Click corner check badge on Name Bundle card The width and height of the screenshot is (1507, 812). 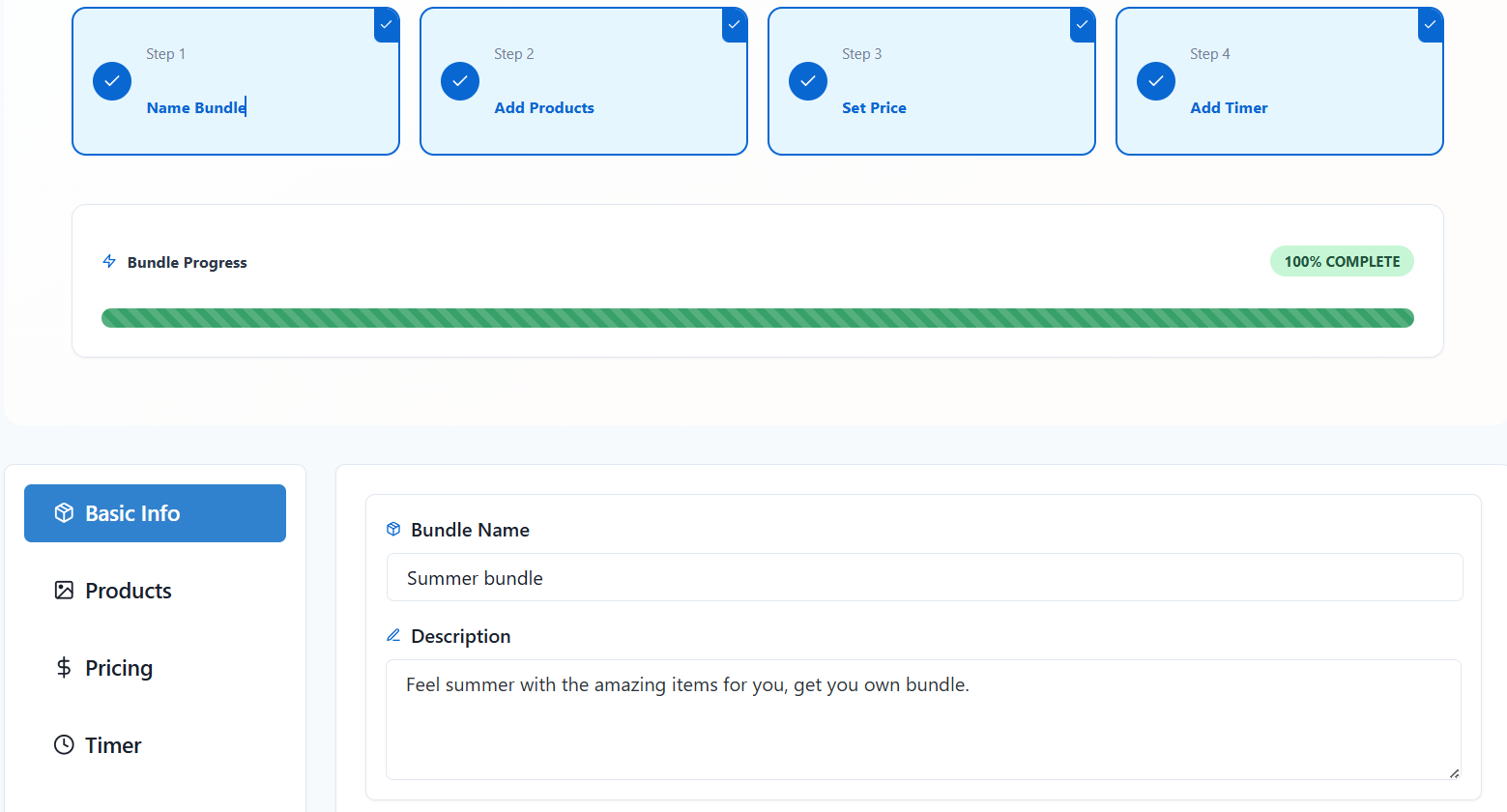point(387,25)
